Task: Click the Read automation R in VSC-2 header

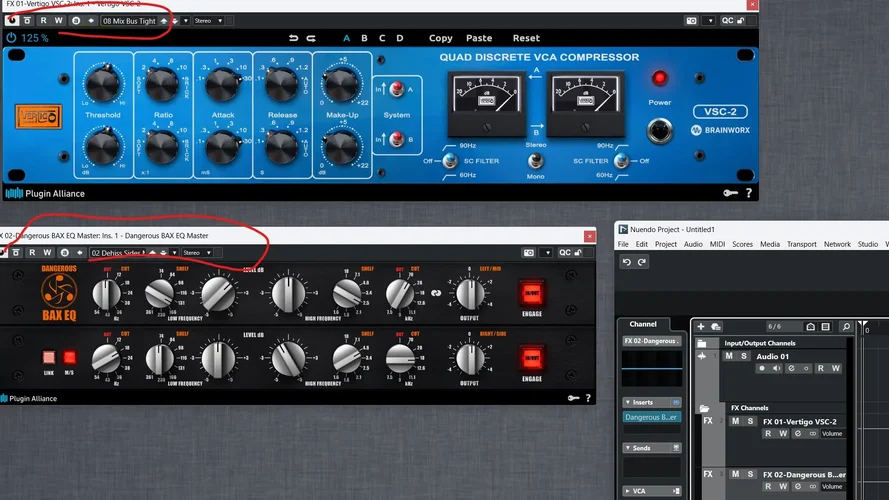Action: pos(44,20)
